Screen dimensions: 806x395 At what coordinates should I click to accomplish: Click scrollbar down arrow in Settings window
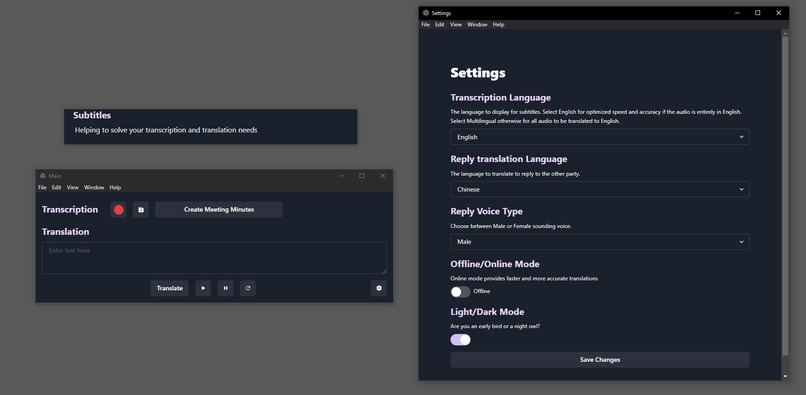tap(785, 376)
